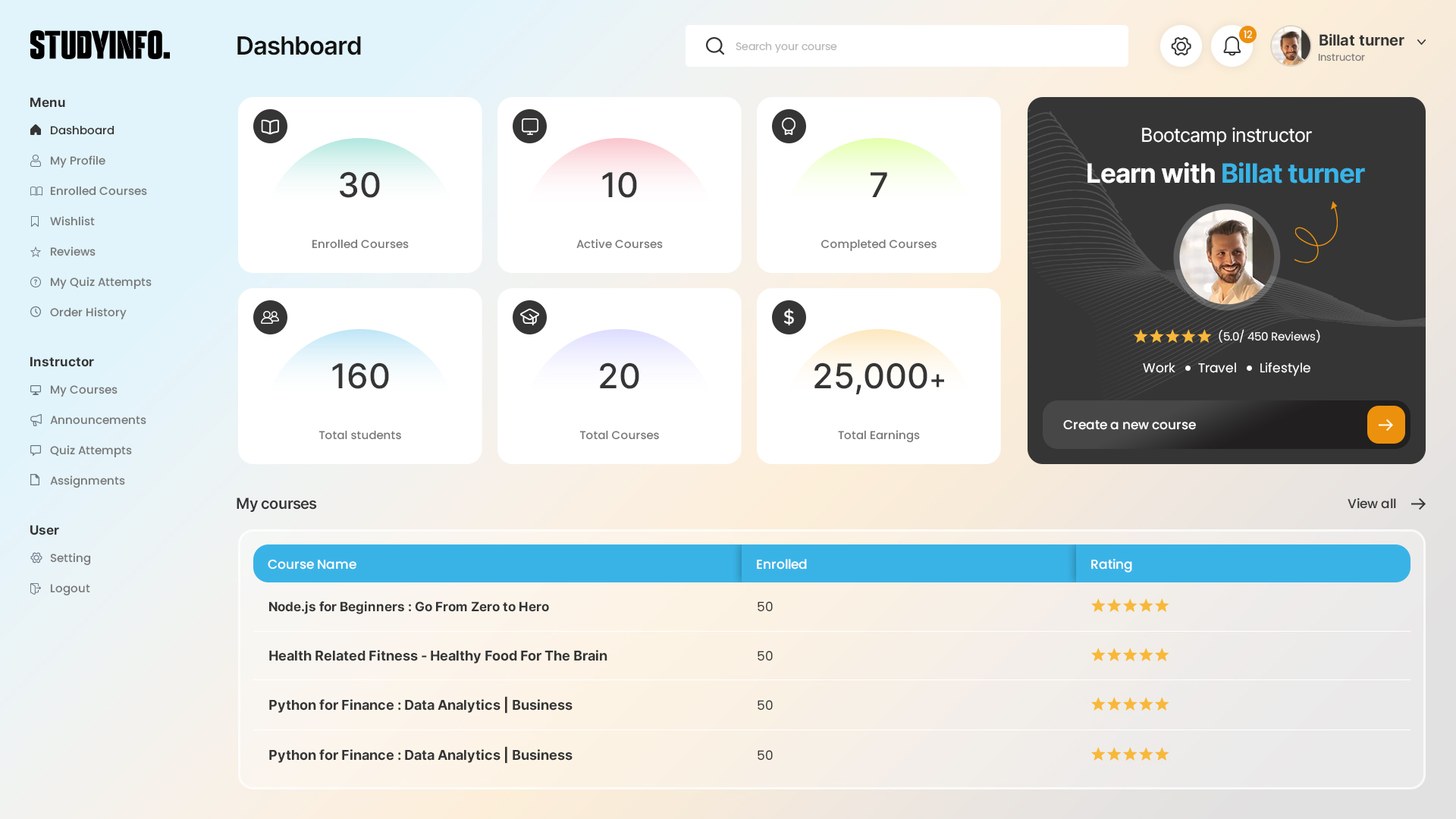The image size is (1456, 819).
Task: Click the Total students people icon
Action: coord(270,318)
